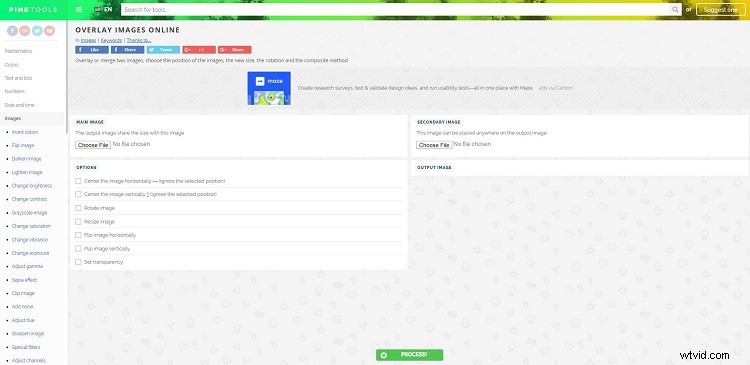Open the Sharpen image tool
750x365 pixels.
click(x=28, y=334)
